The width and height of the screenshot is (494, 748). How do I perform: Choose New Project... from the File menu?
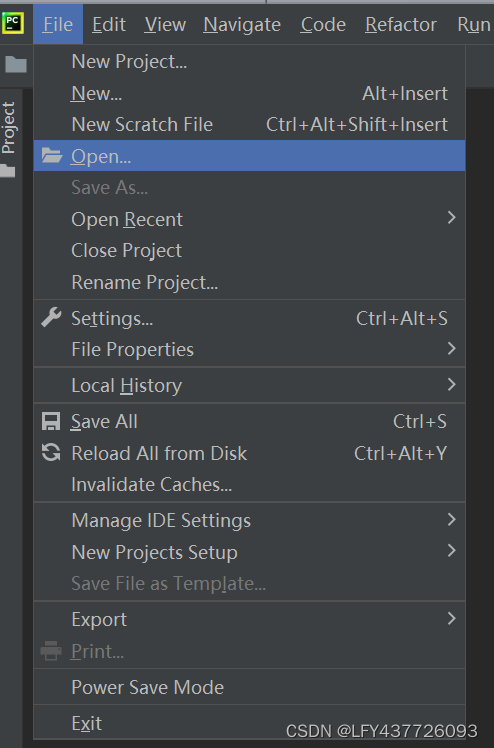(249, 62)
